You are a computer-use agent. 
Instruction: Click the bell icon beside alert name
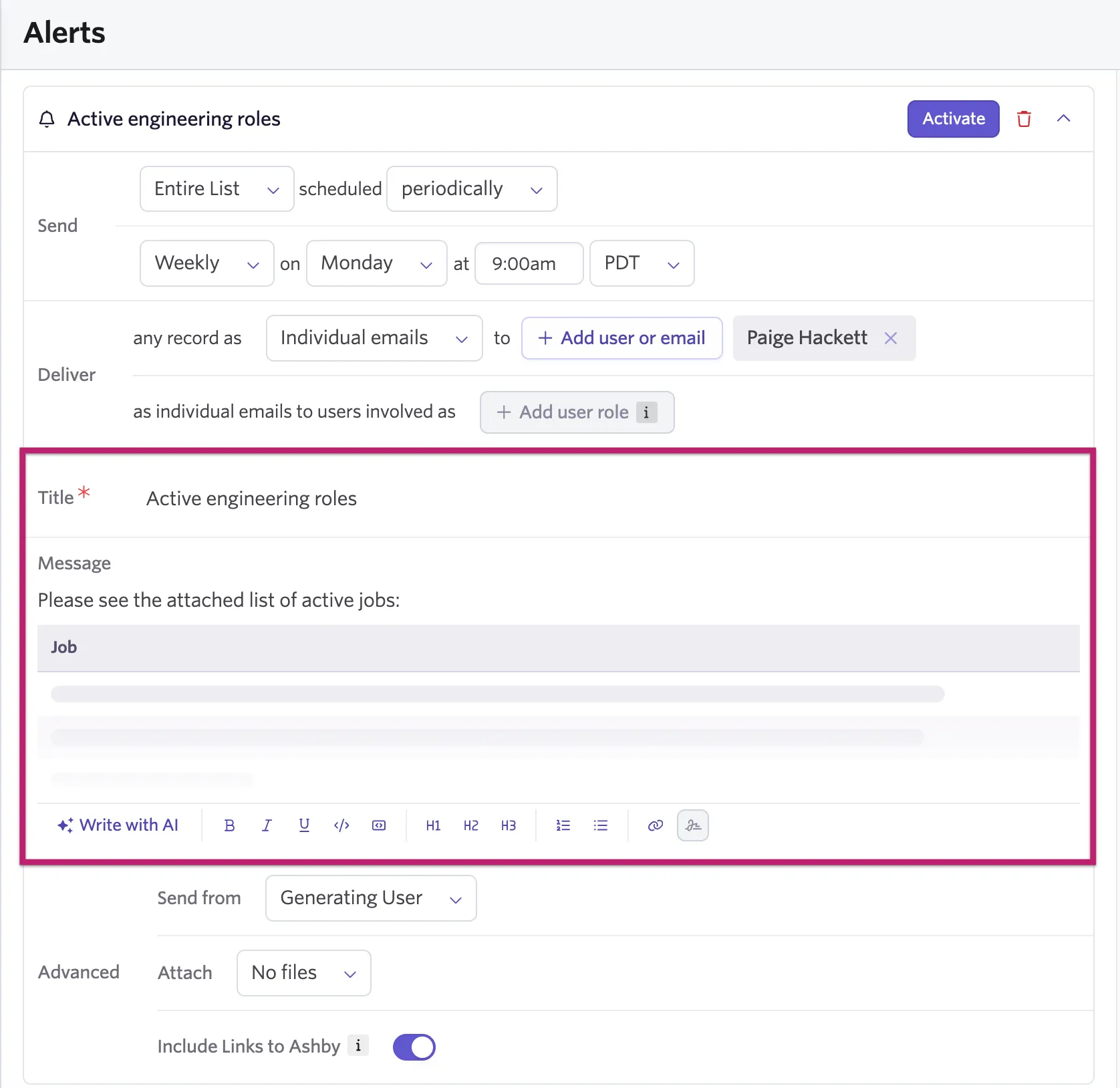click(47, 119)
